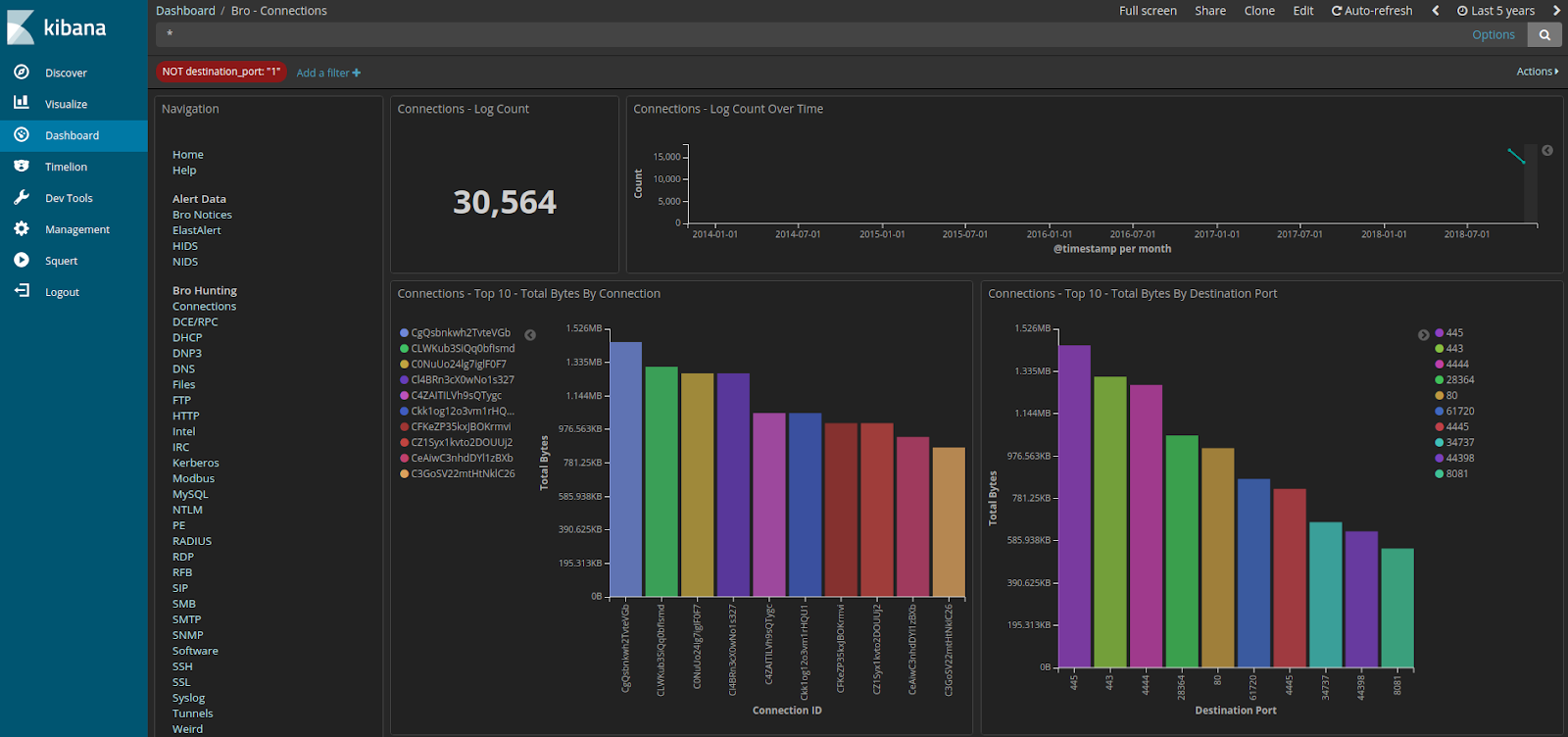The image size is (1568, 737).
Task: Step time range forward arrow
Action: pos(1555,11)
